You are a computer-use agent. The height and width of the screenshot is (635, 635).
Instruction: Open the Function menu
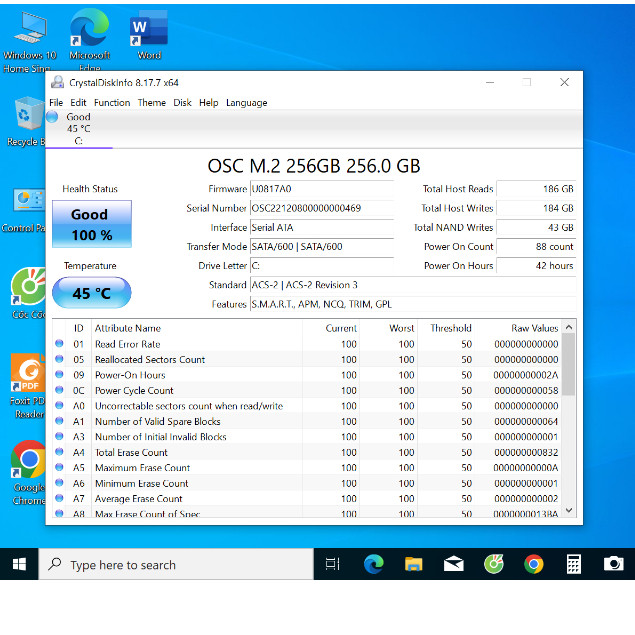tap(112, 102)
